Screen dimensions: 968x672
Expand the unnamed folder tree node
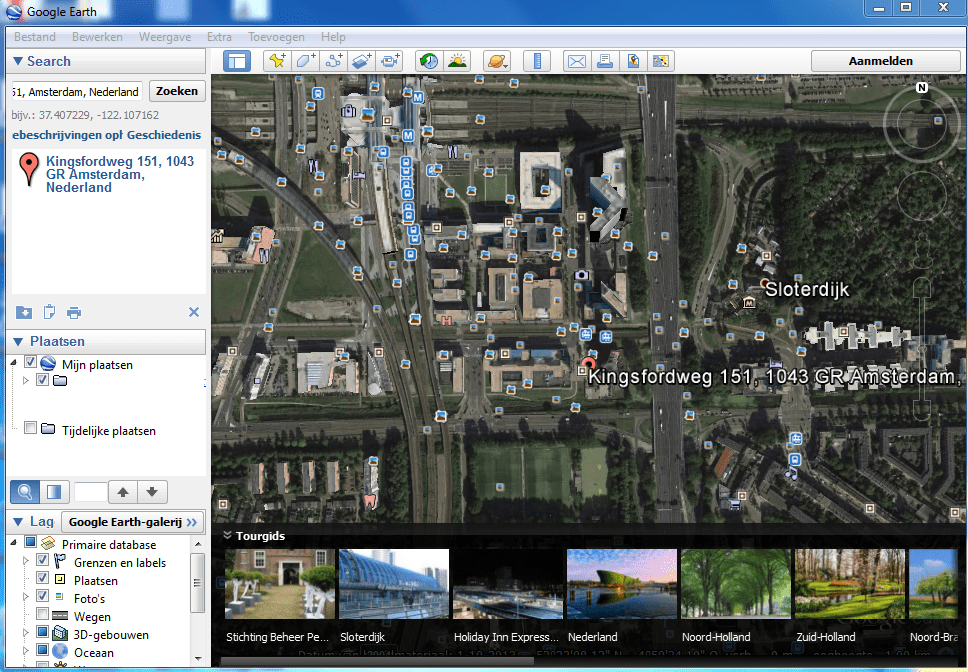(25, 381)
